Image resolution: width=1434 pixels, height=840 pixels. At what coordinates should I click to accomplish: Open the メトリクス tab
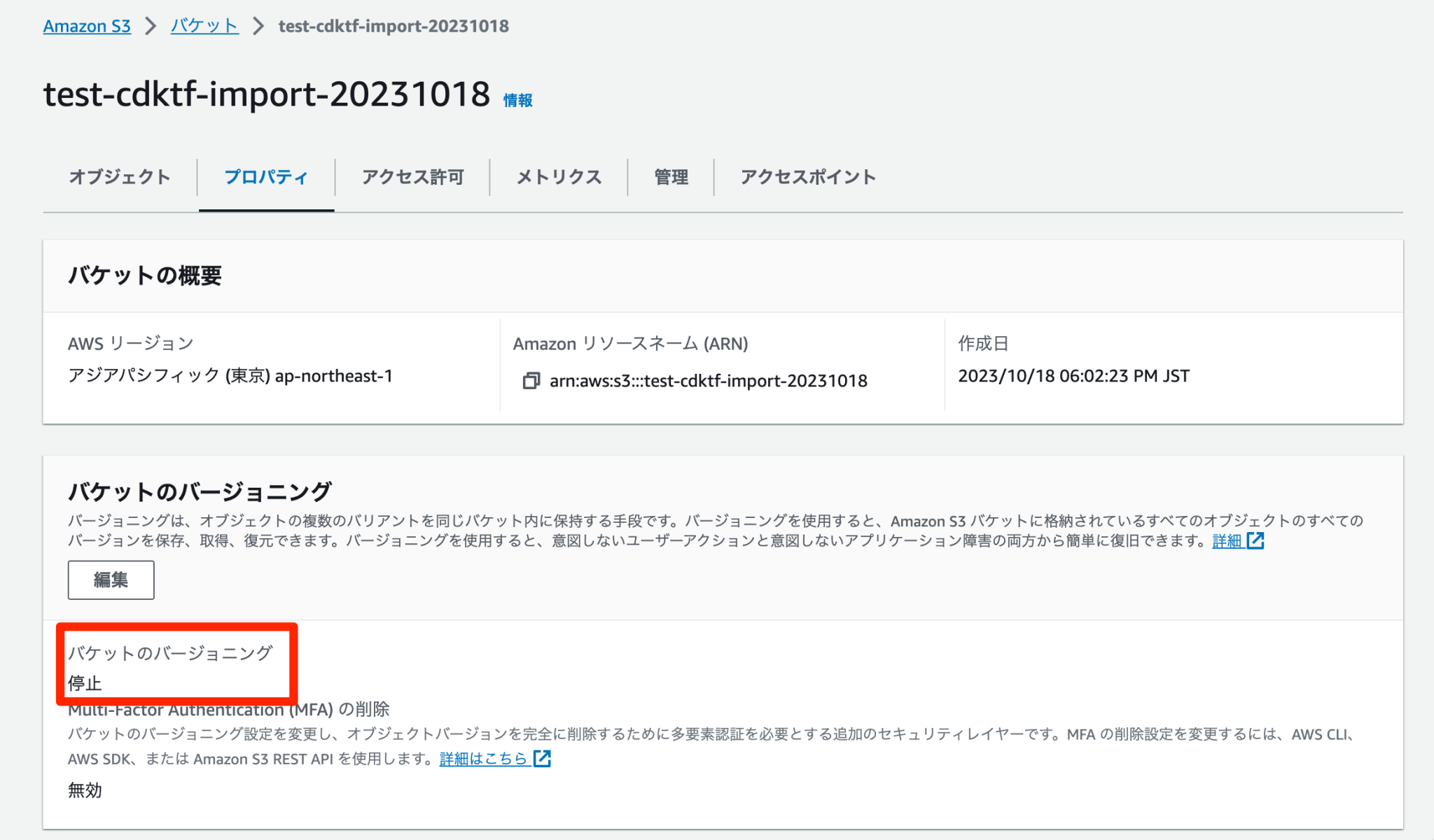pyautogui.click(x=558, y=177)
